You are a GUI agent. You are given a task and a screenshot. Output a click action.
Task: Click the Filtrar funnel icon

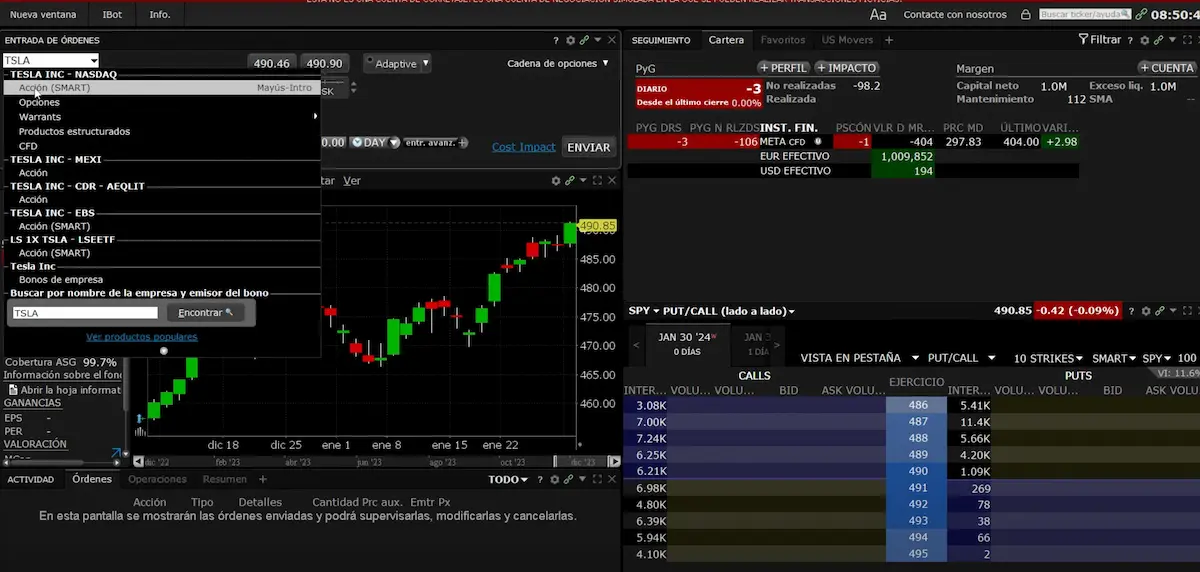coord(1083,40)
